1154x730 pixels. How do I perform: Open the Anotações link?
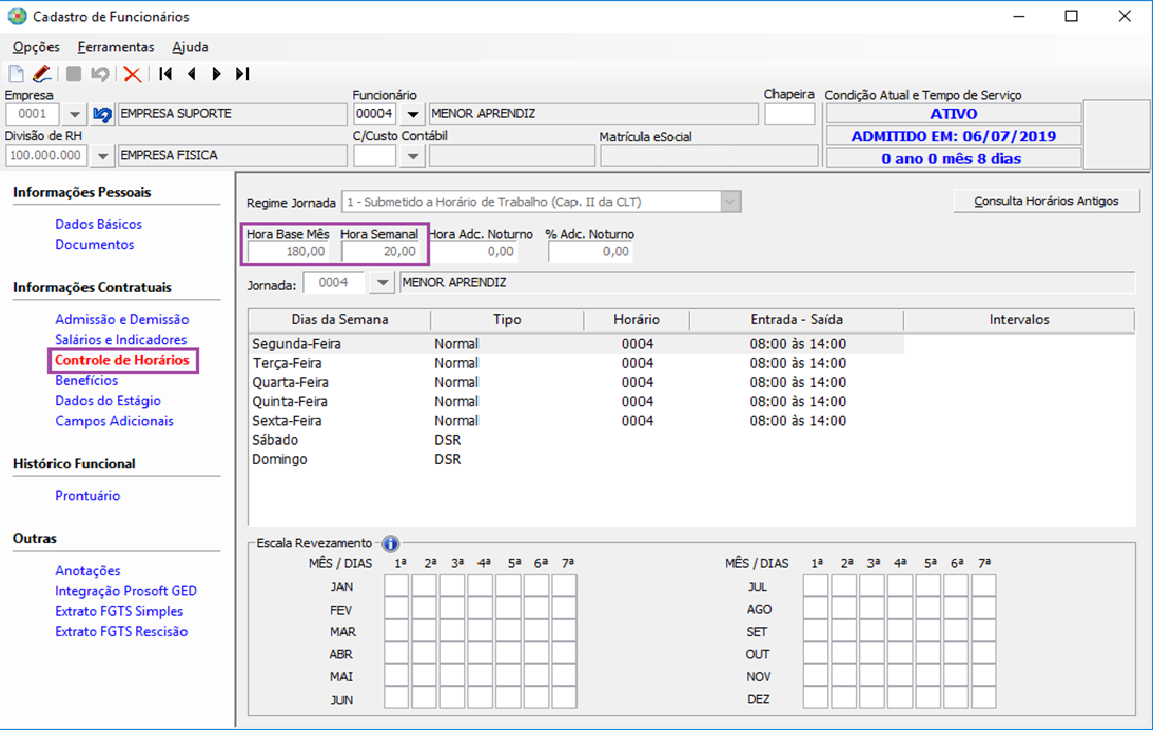click(x=88, y=571)
